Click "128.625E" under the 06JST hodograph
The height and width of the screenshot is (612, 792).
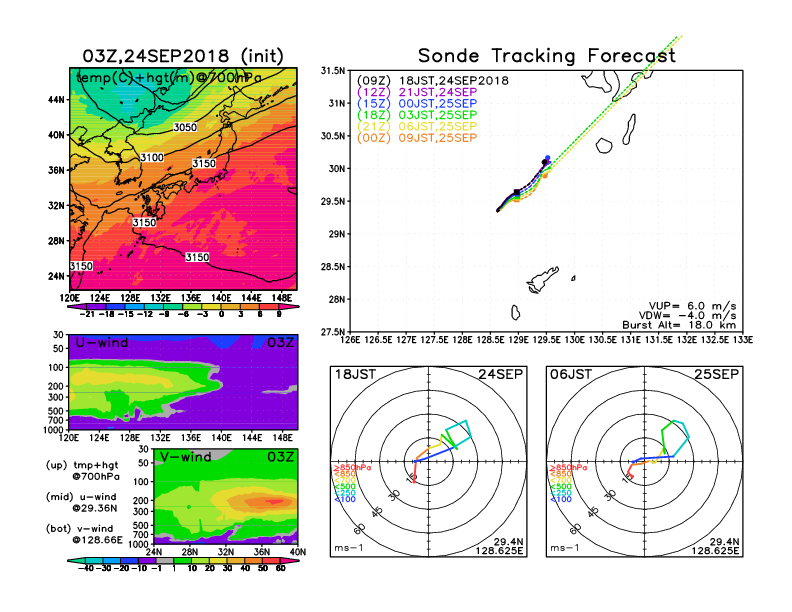715,551
